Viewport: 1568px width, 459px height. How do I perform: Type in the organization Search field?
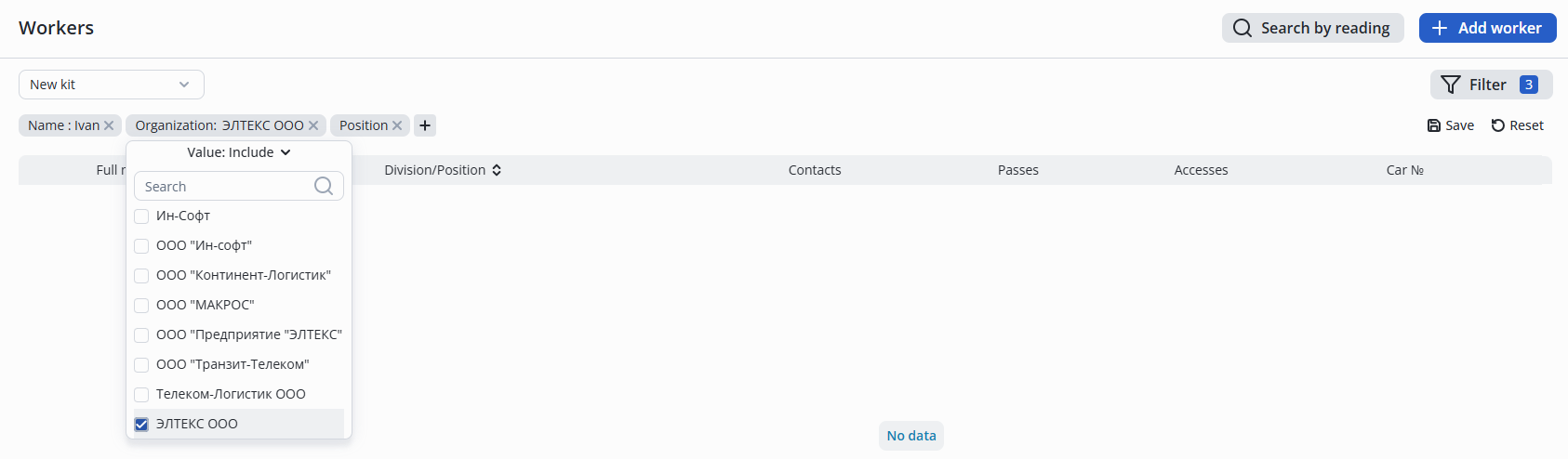click(x=223, y=187)
